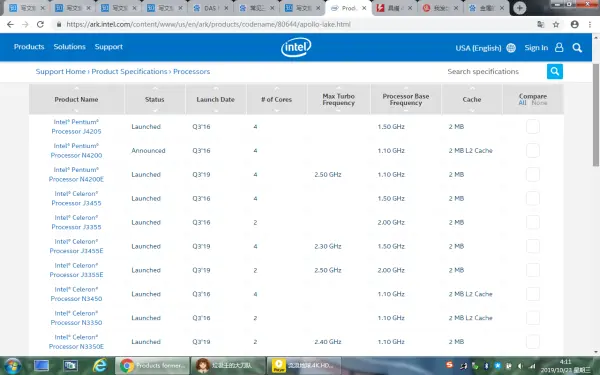This screenshot has width=600, height=375.
Task: Bookmark this page with the star icon
Action: [x=556, y=24]
